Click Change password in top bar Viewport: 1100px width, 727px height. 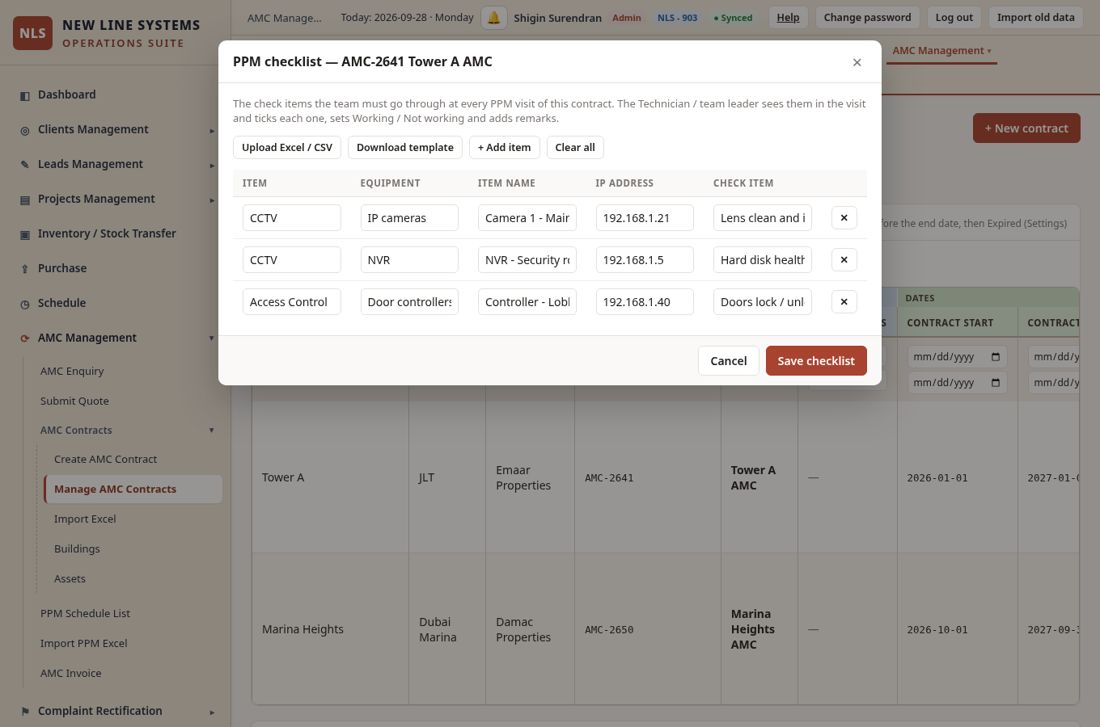click(x=867, y=18)
